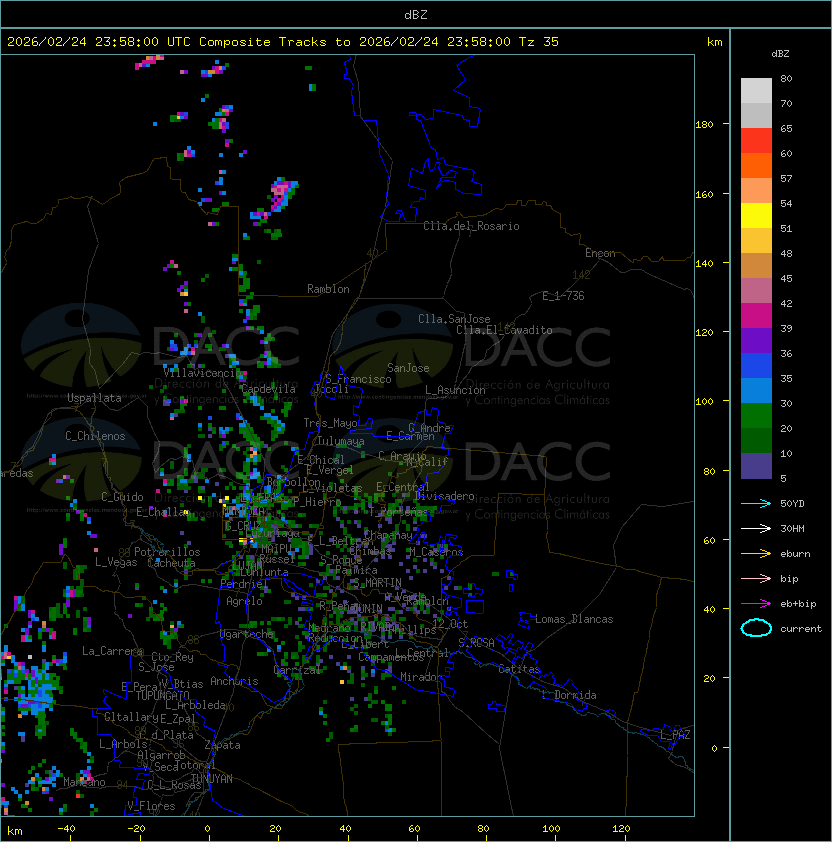Select the red color swatch in dBZ scale
832x842 pixels.
tap(756, 141)
